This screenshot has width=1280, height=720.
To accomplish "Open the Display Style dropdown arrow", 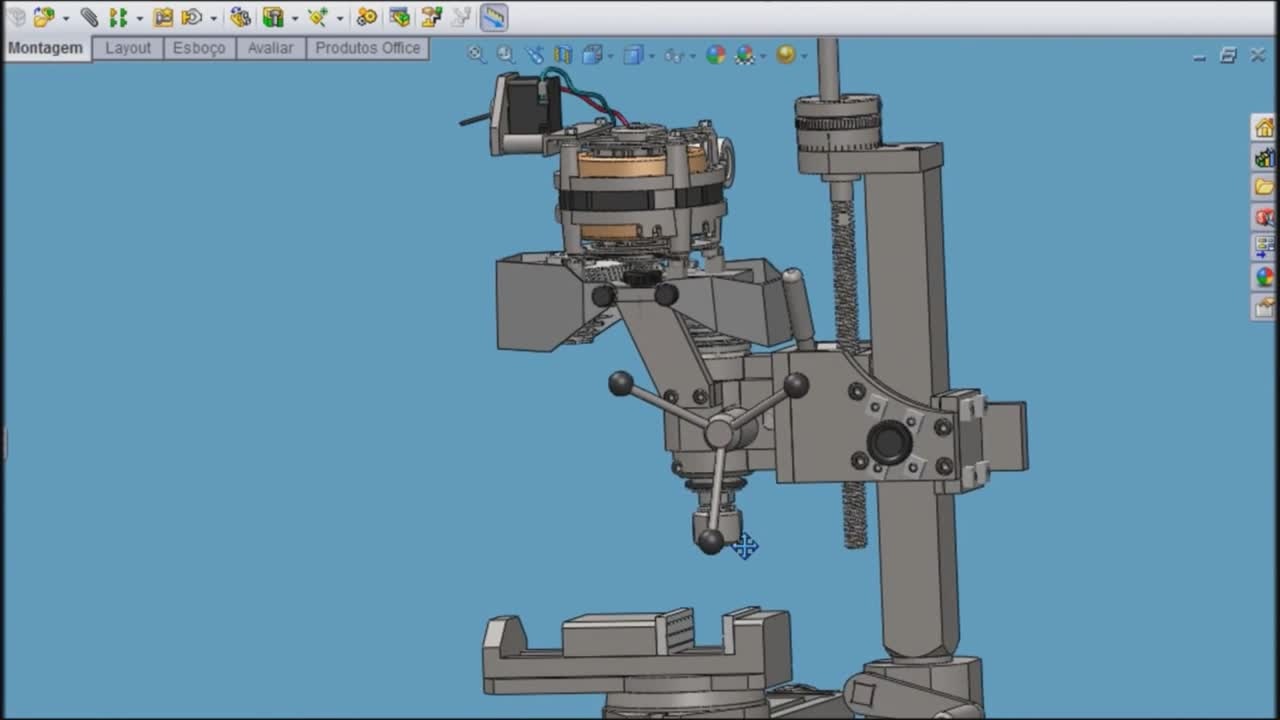I will 651,56.
